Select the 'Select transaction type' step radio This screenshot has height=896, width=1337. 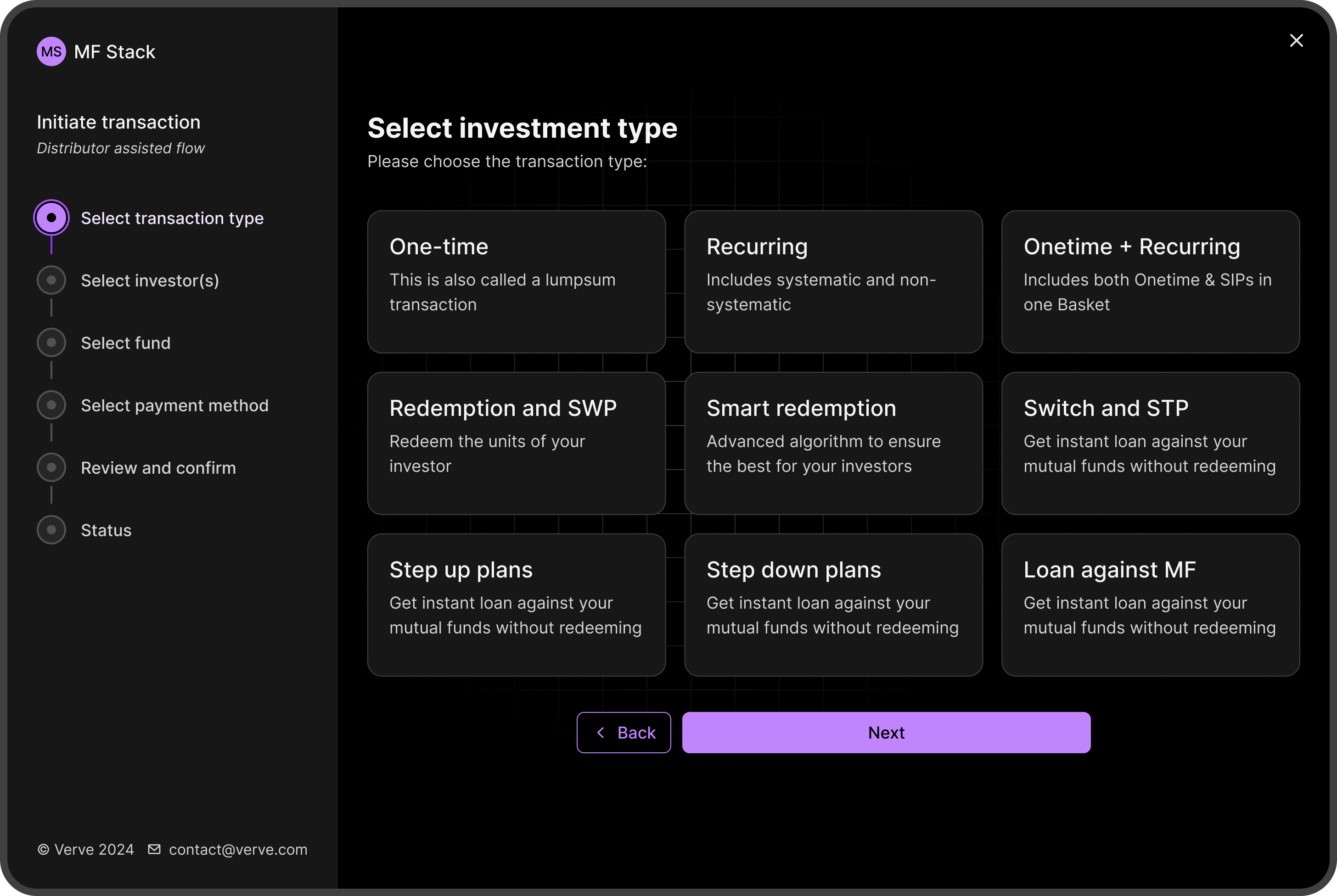[x=51, y=218]
